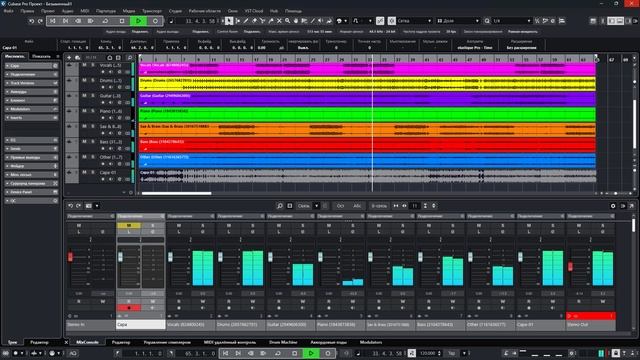Mute the Bass track
This screenshot has width=640, height=360.
coord(84,142)
